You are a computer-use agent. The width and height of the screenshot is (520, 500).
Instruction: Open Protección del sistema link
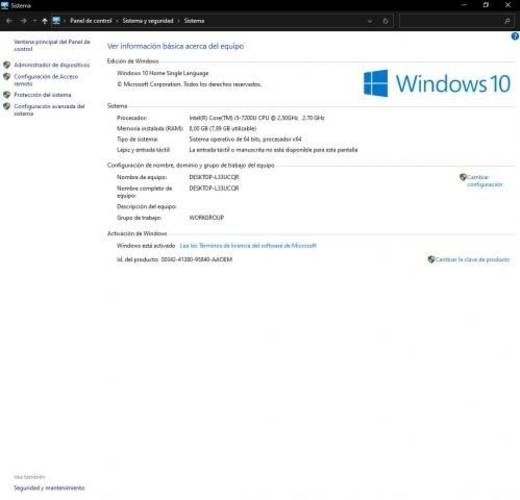pos(42,95)
